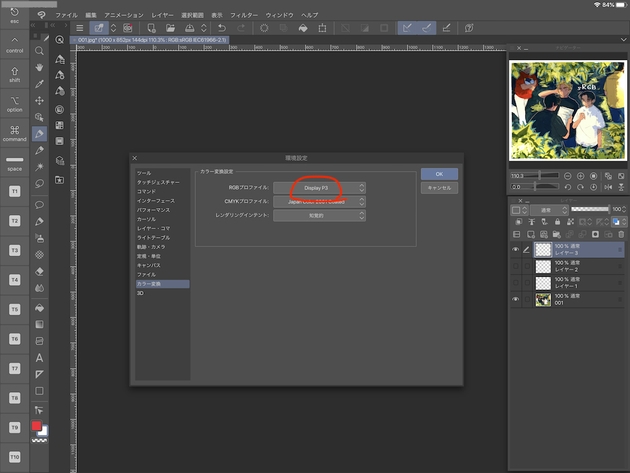Viewport: 630px width, 473px height.
Task: Open the フィルター menu
Action: [x=244, y=15]
